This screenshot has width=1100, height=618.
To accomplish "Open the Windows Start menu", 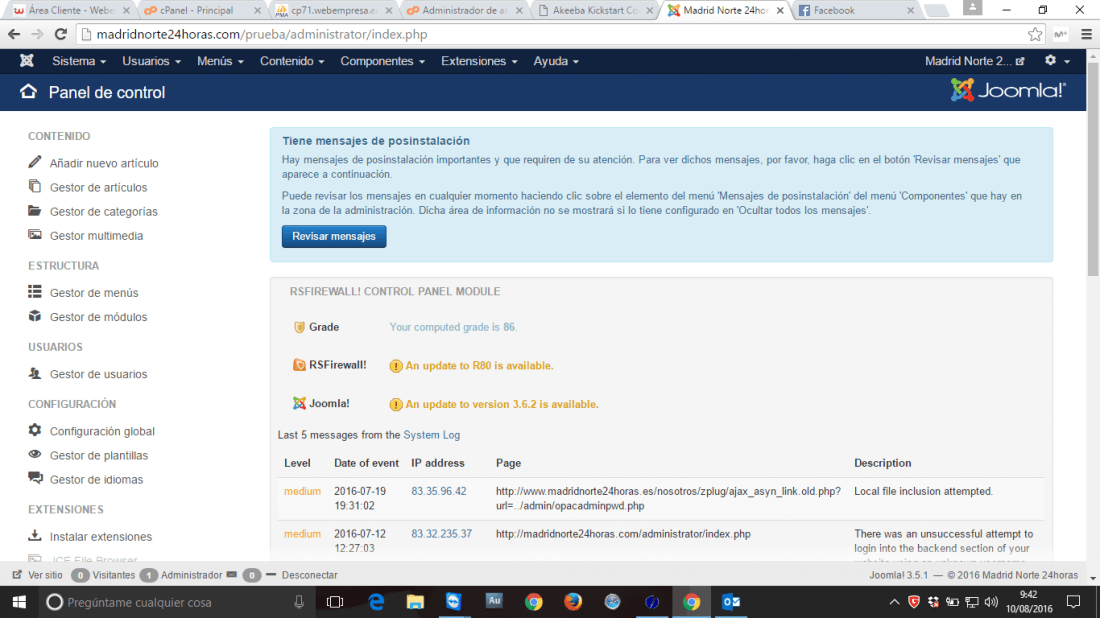I will (19, 602).
